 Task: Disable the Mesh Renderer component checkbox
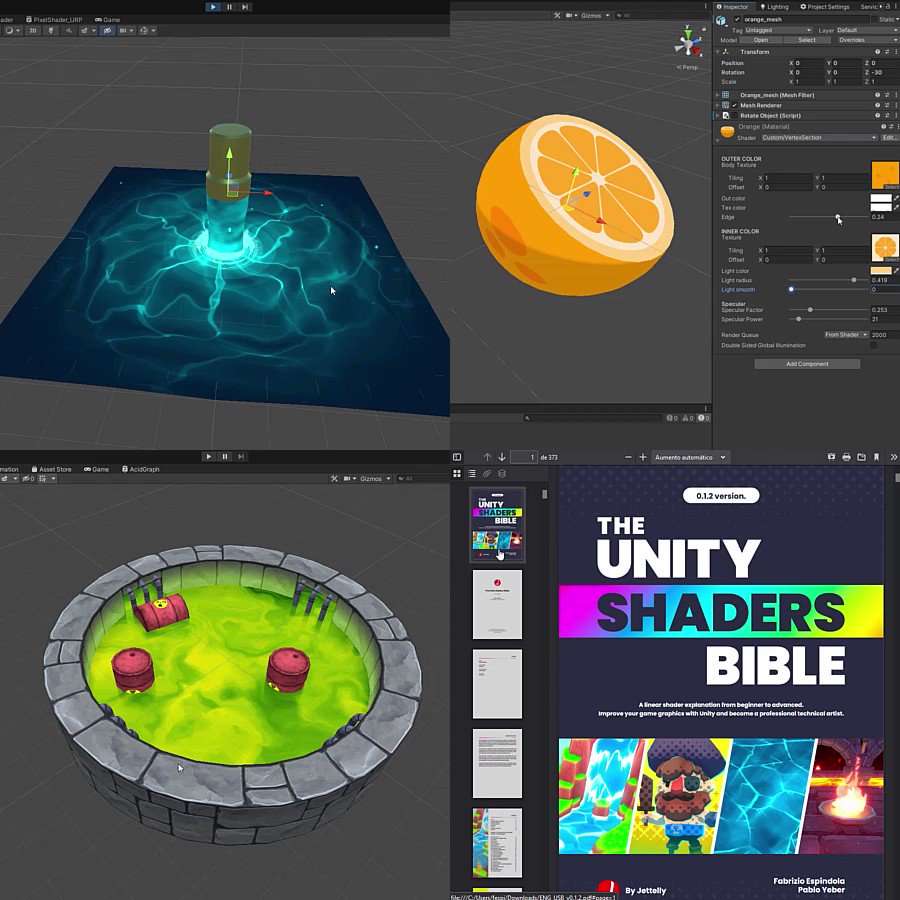(733, 105)
